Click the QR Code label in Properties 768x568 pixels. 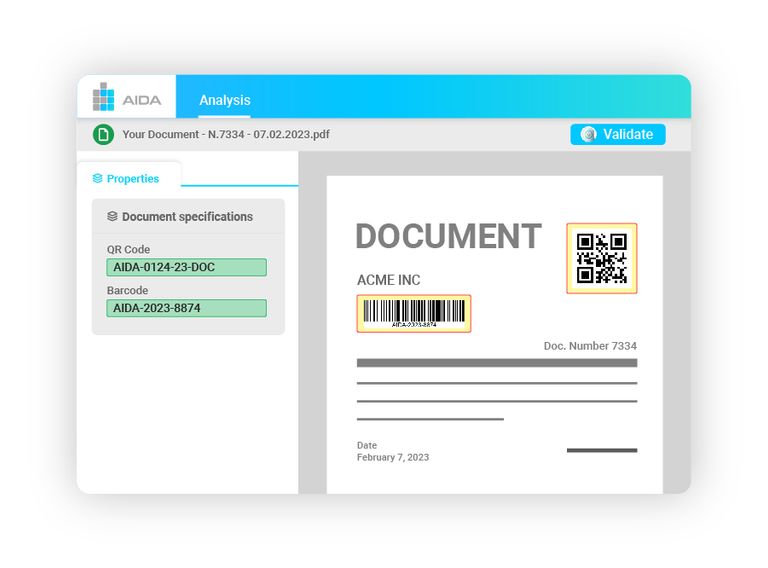coord(128,250)
